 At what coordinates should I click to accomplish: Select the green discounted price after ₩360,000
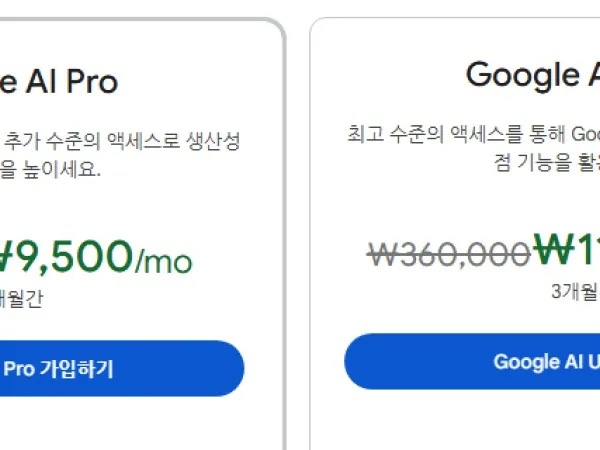pyautogui.click(x=566, y=250)
